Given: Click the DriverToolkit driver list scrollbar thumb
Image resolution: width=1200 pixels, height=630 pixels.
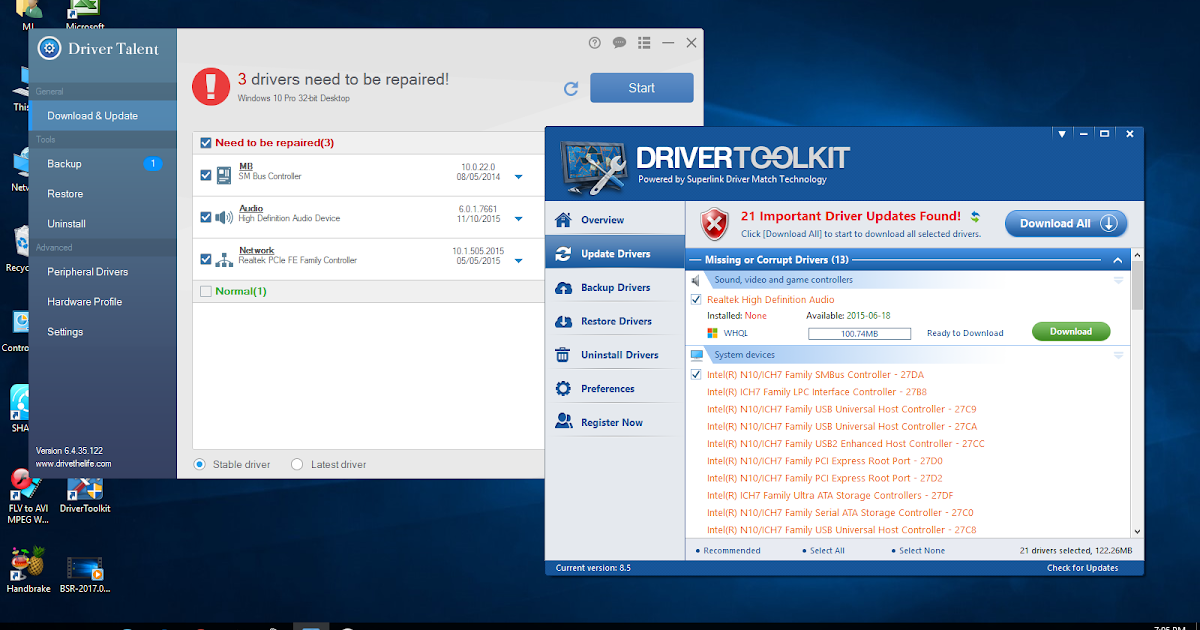Looking at the screenshot, I should tap(1137, 286).
